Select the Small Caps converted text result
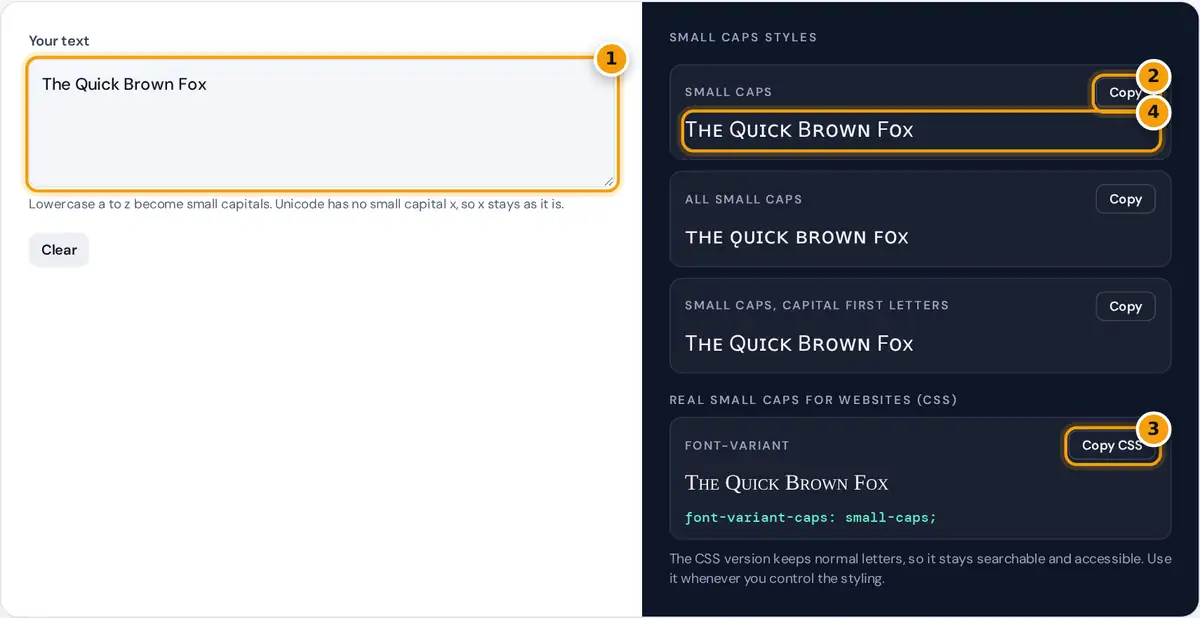The width and height of the screenshot is (1200, 618). [799, 130]
